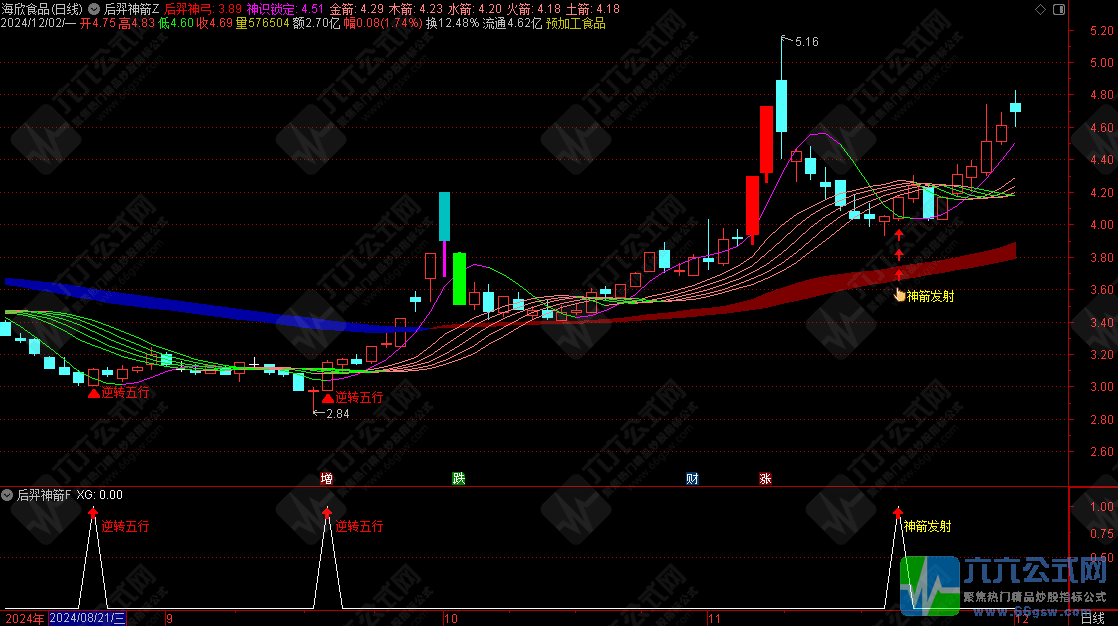Image resolution: width=1118 pixels, height=626 pixels.
Task: Click the red triangle near the 2.84 low
Action: click(326, 397)
